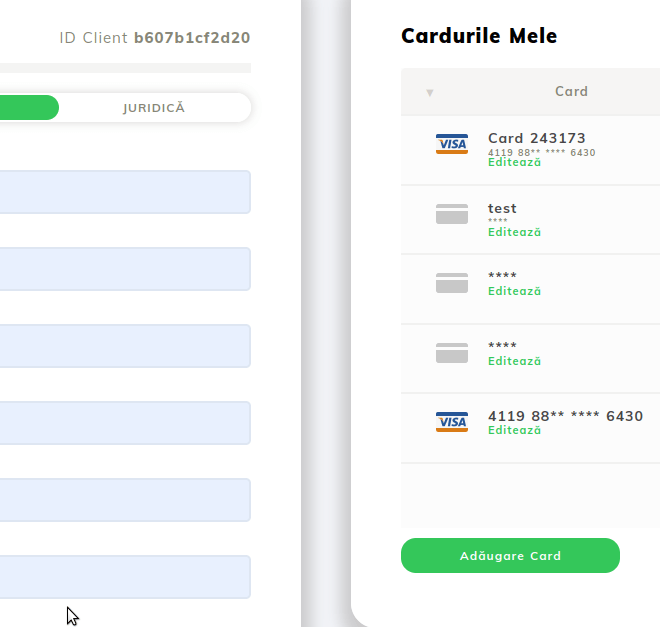The image size is (660, 627).
Task: Select the client ID b607b1cf2d20 text
Action: click(x=192, y=38)
